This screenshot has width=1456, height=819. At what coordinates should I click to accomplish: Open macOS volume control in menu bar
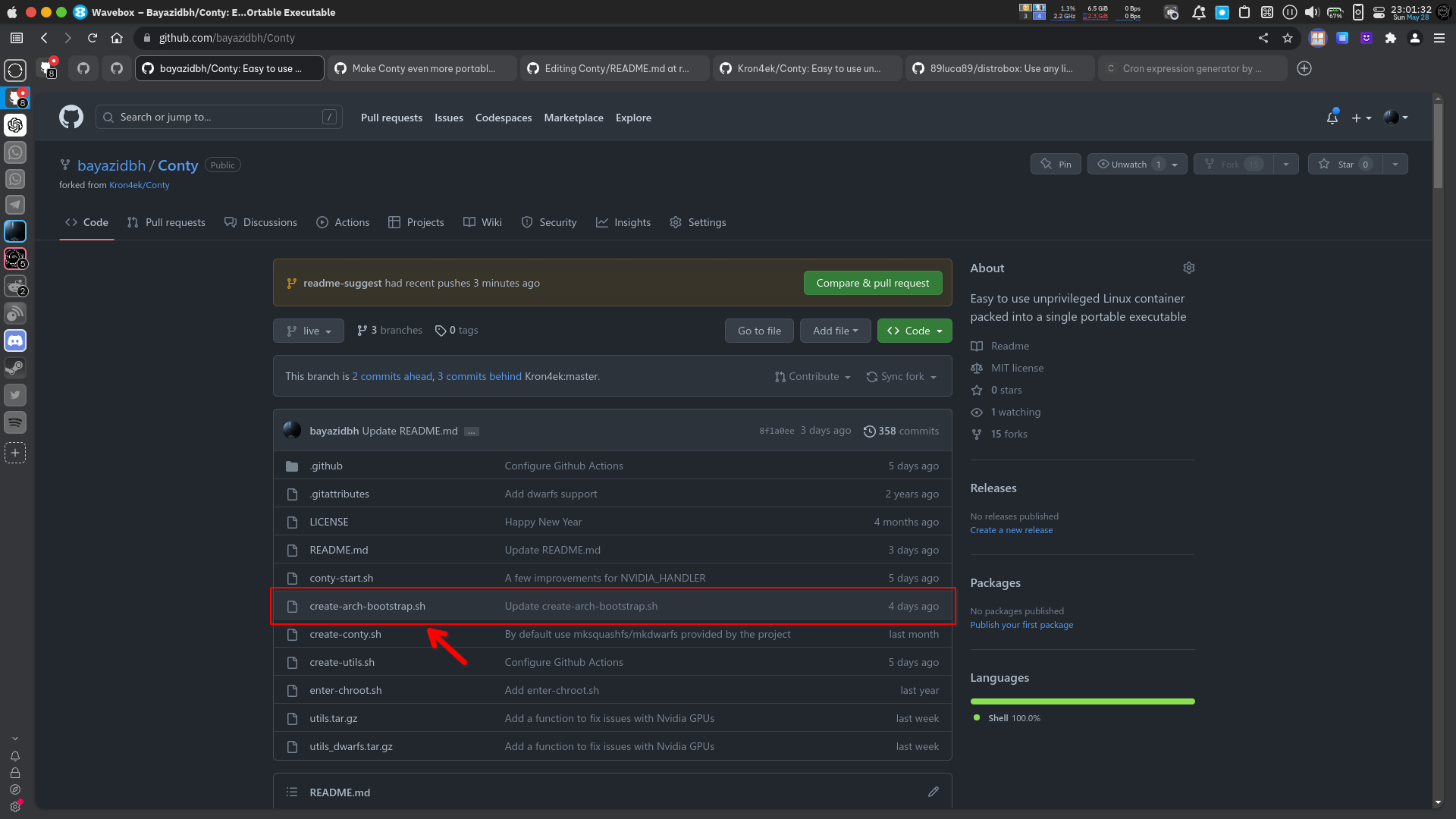tap(1312, 12)
